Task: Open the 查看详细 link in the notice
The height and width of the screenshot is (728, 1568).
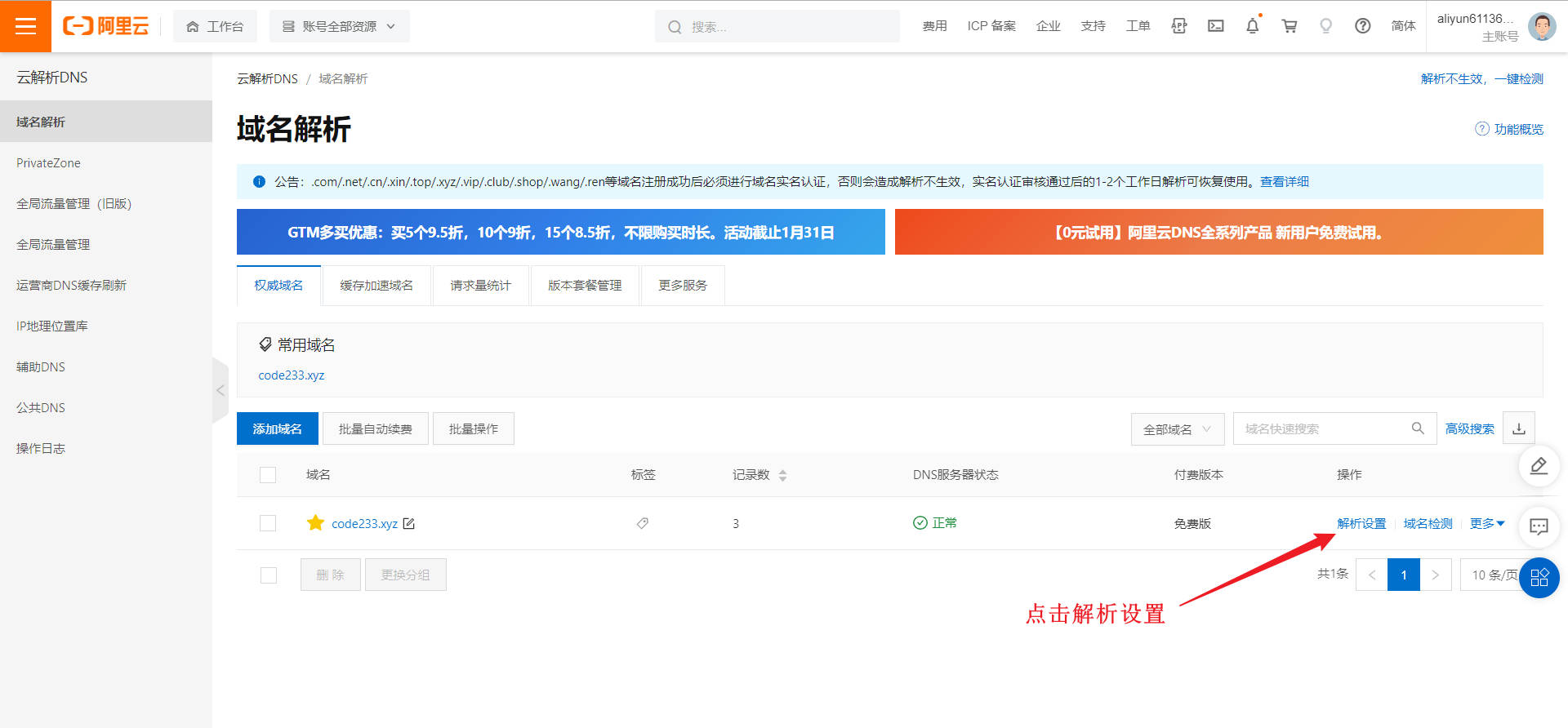Action: tap(1285, 181)
